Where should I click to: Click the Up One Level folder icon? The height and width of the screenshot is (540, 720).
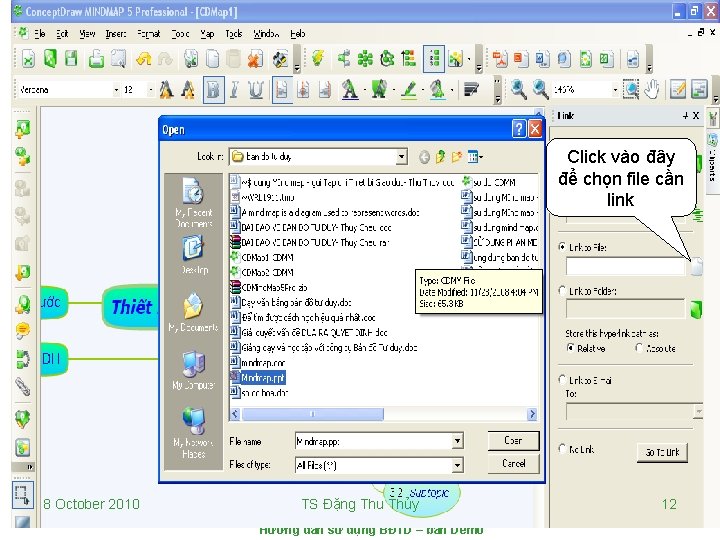click(440, 157)
